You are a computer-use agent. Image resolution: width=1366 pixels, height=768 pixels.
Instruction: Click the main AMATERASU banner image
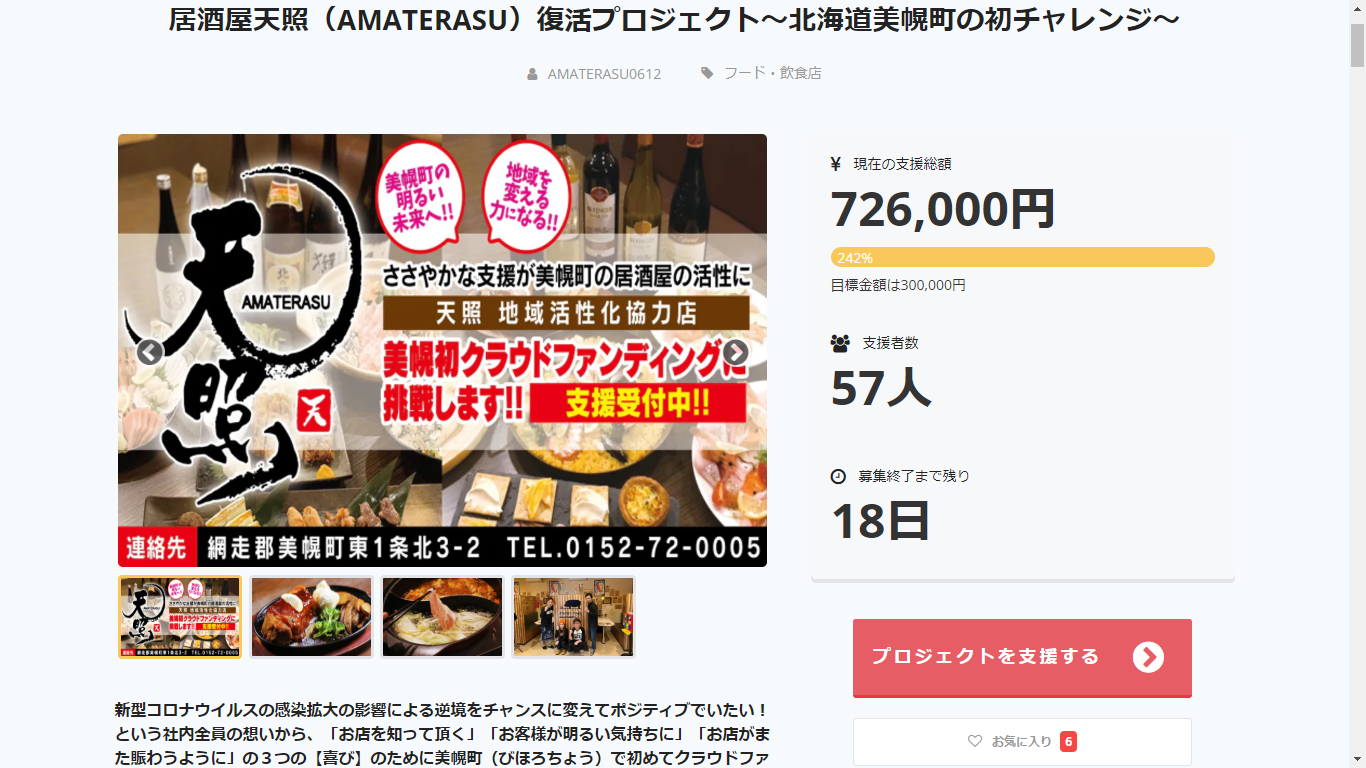(442, 351)
